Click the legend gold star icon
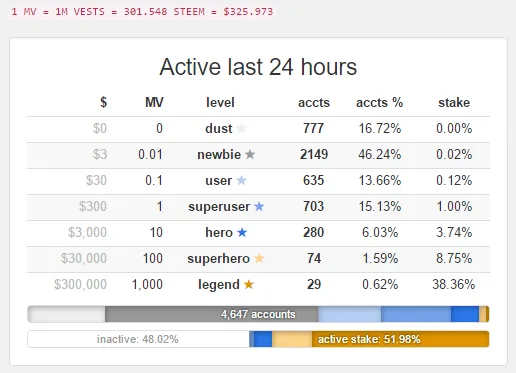The height and width of the screenshot is (373, 516). (249, 284)
